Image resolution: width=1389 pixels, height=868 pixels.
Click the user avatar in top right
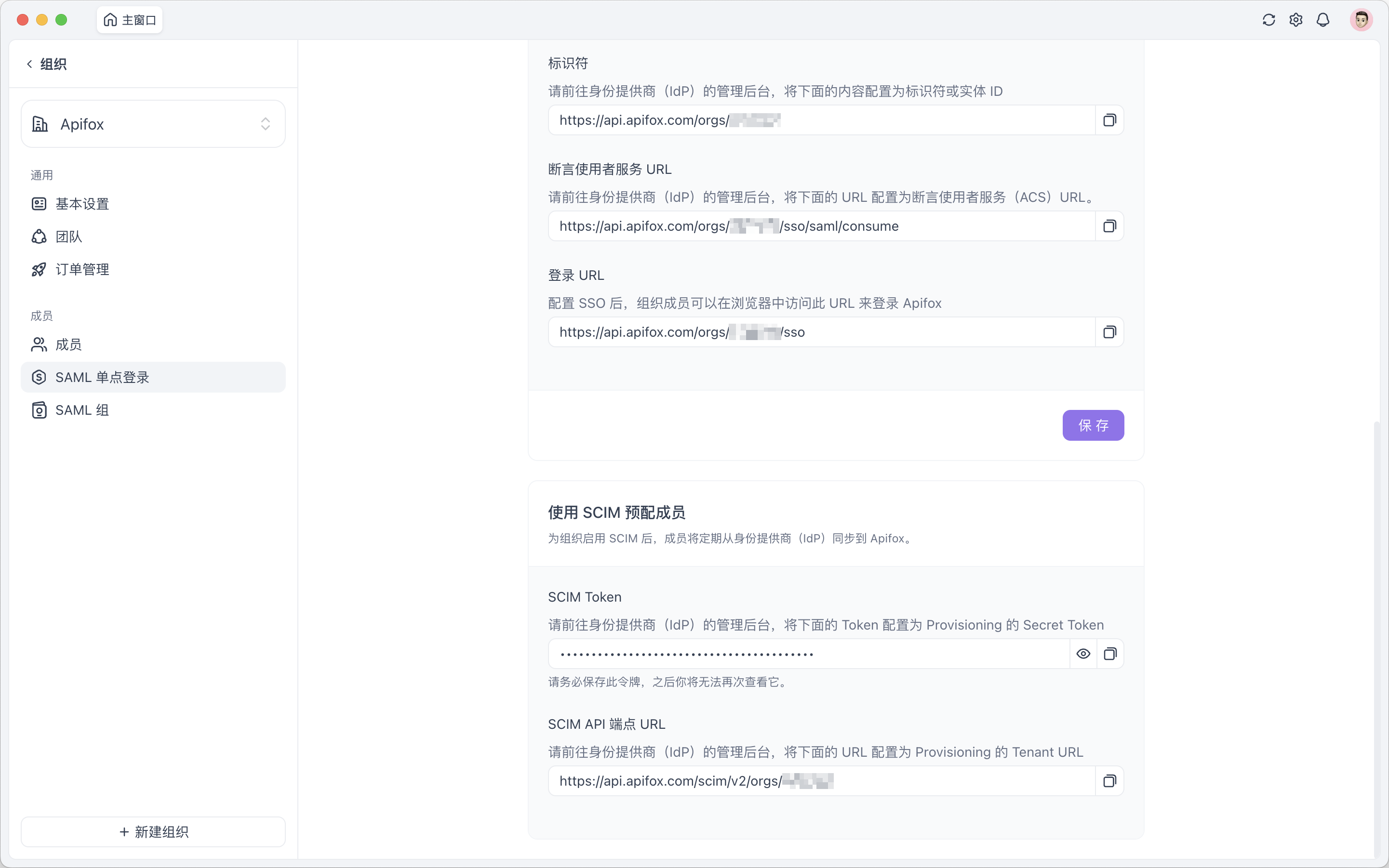pos(1362,20)
